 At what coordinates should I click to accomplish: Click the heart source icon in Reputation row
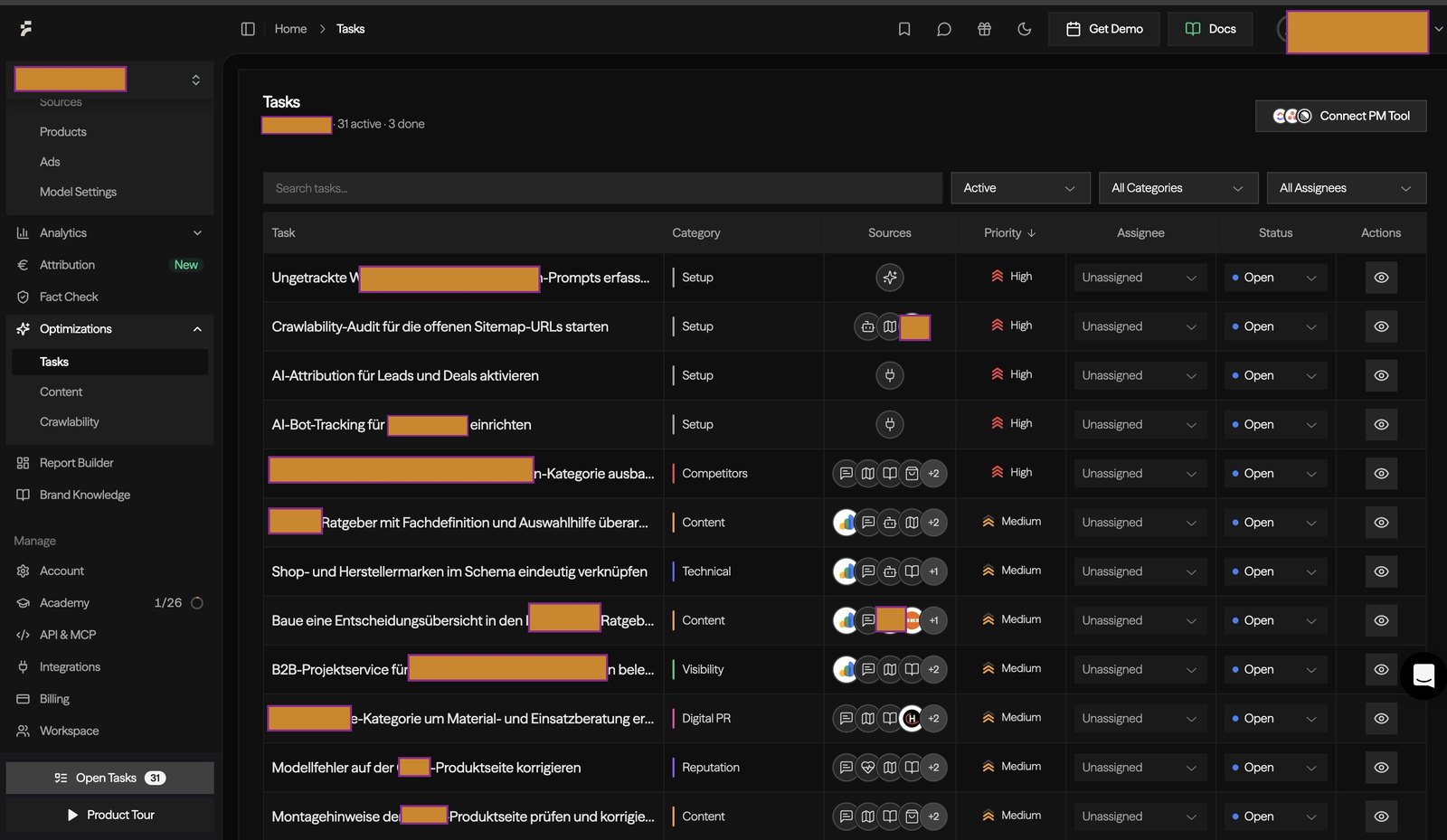click(868, 768)
